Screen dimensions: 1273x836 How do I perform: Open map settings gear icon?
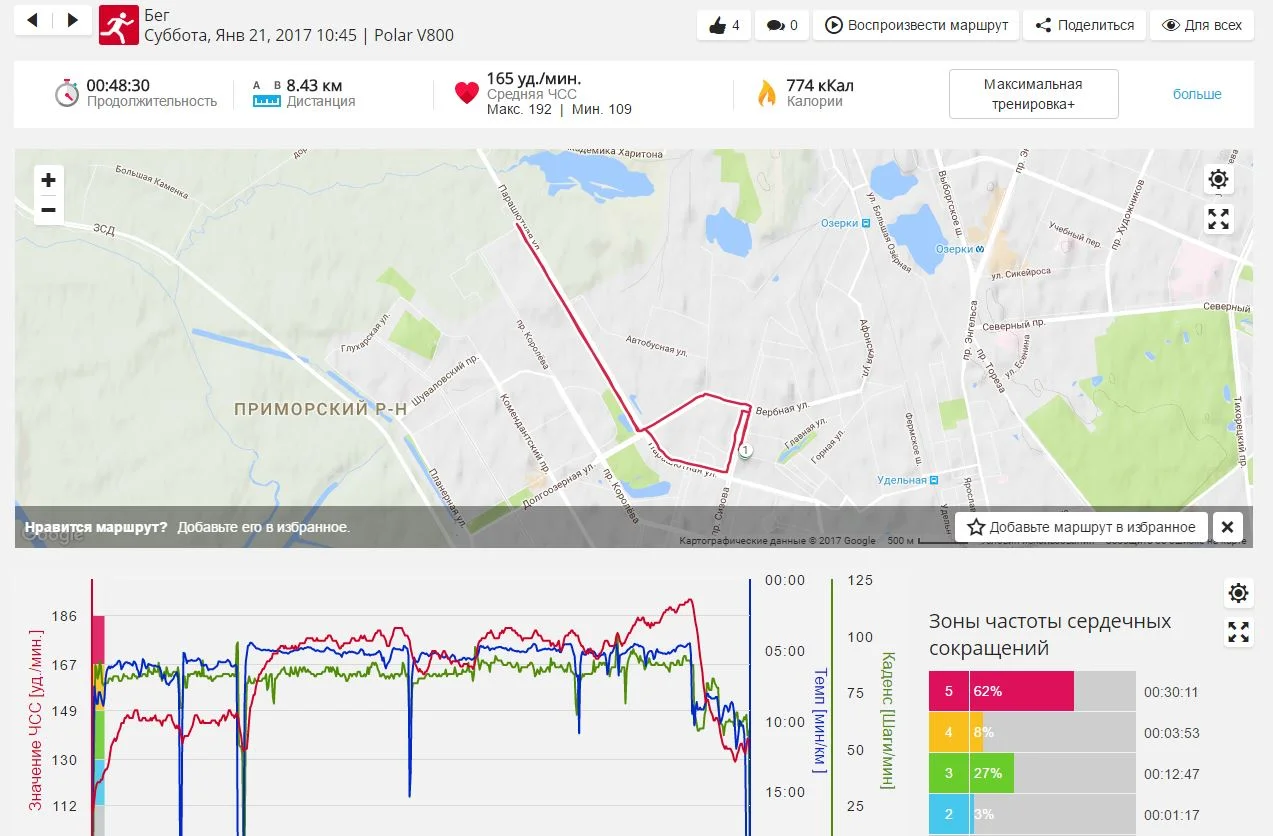pos(1218,180)
